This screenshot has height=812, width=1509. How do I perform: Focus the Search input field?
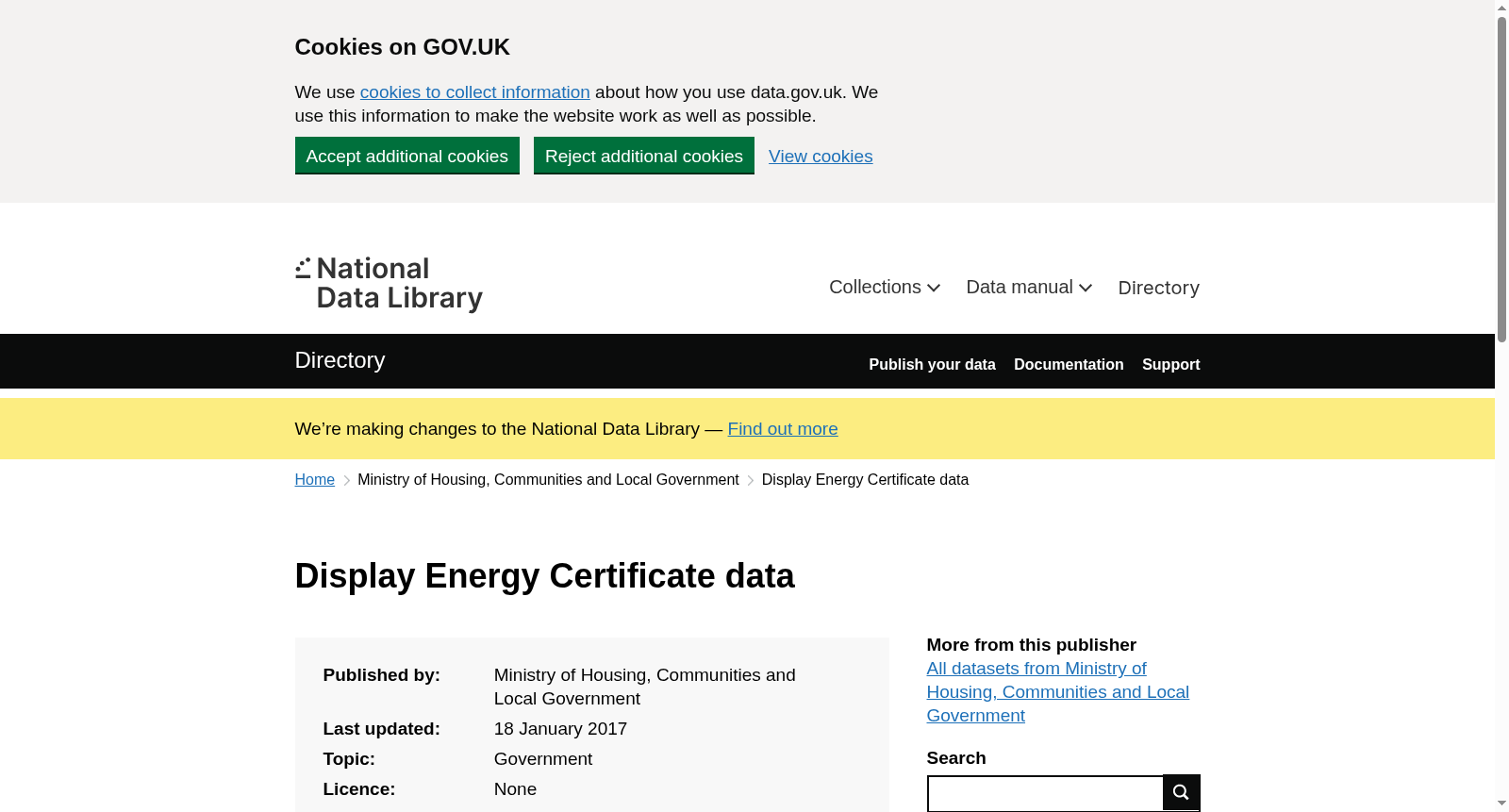(x=1045, y=793)
